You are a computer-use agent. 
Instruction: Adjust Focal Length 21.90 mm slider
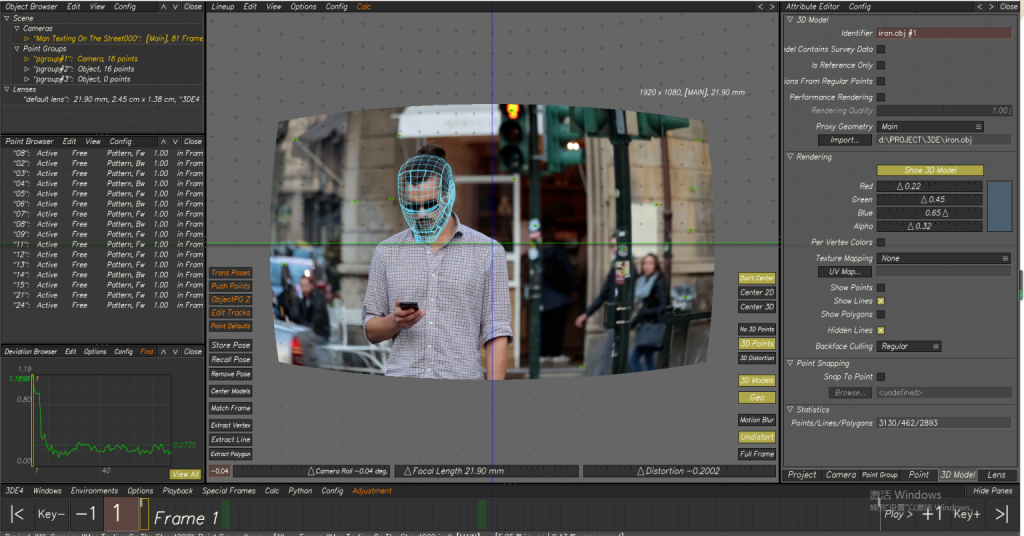coord(488,471)
